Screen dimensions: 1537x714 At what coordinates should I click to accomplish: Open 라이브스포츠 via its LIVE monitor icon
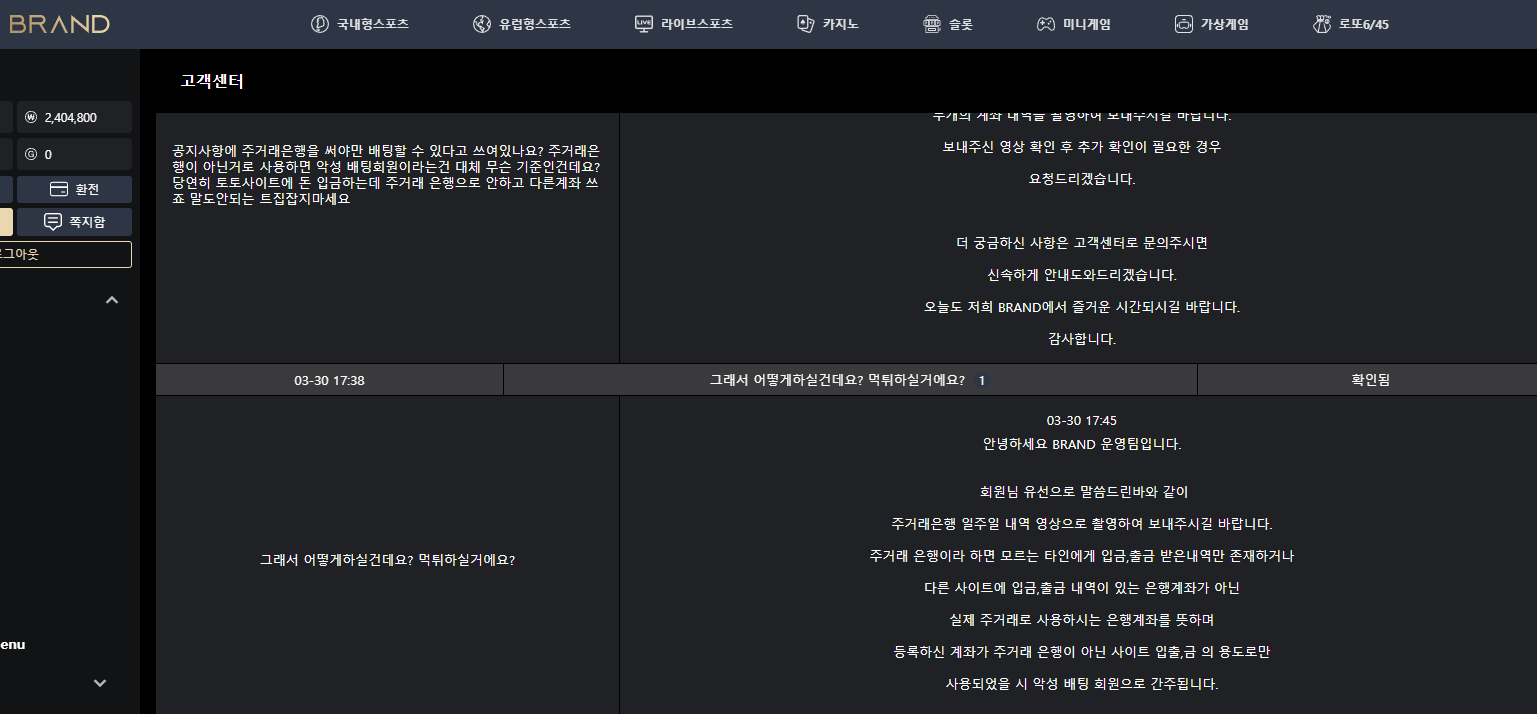644,24
